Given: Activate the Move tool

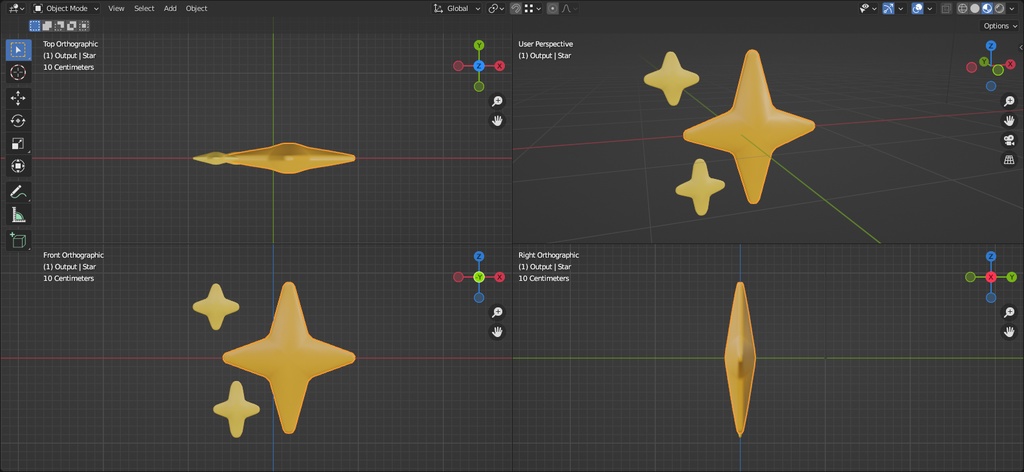Looking at the screenshot, I should point(18,98).
